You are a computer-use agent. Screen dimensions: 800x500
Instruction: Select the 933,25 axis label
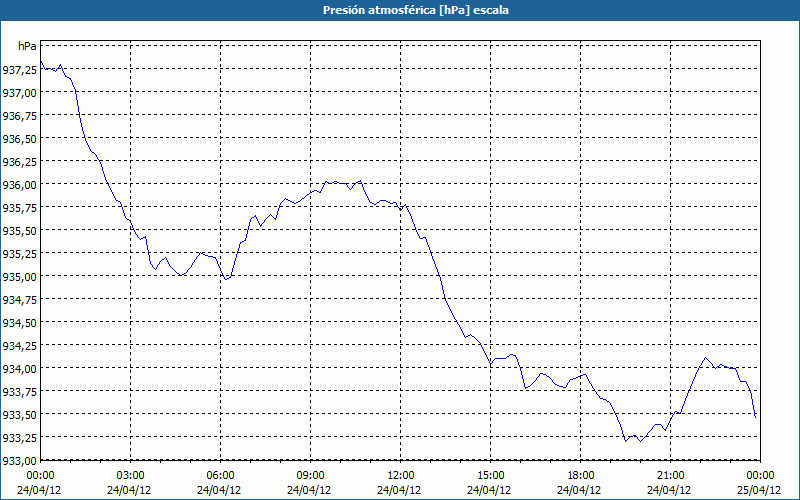point(20,437)
